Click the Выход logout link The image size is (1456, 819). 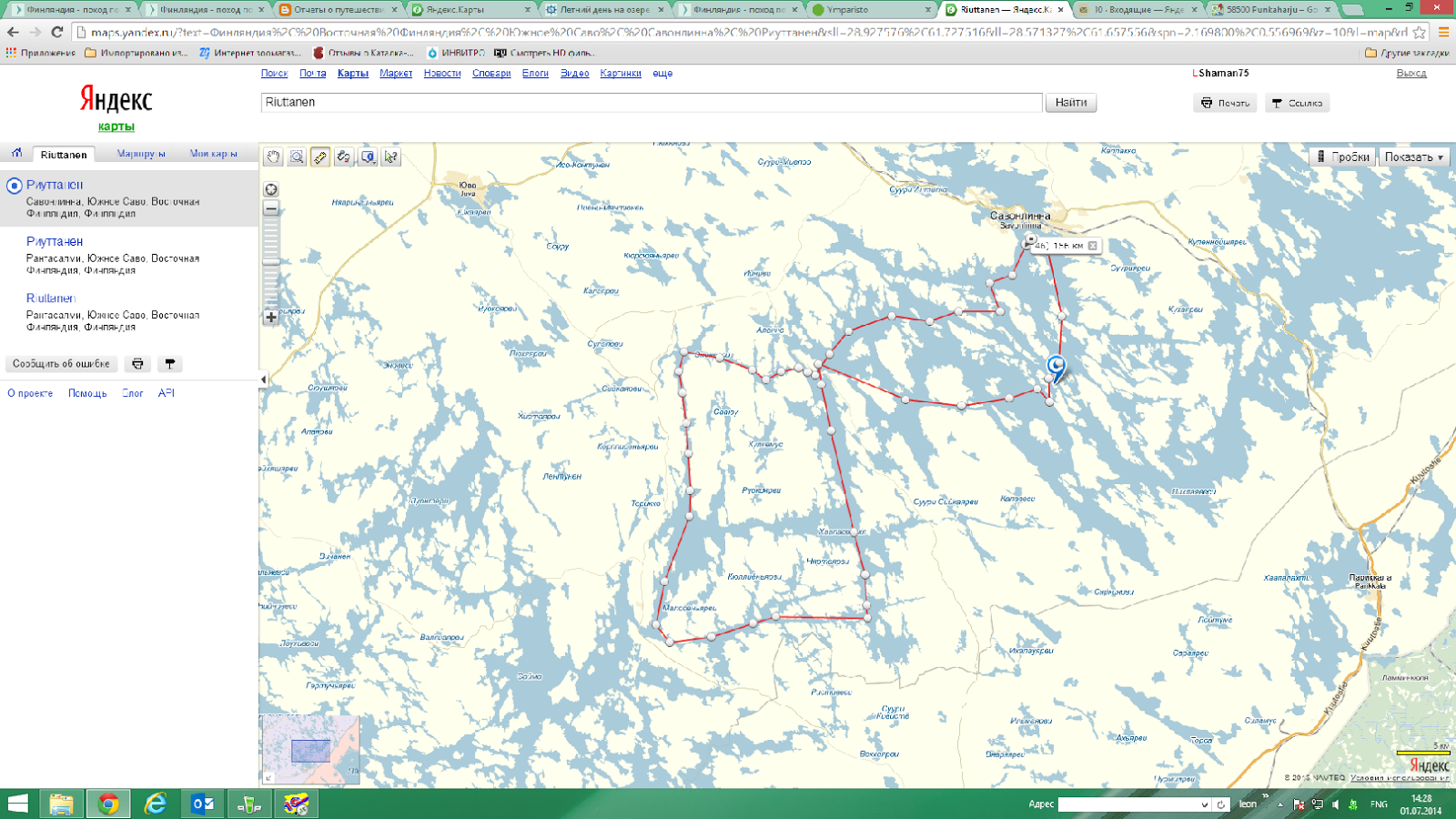(1411, 74)
